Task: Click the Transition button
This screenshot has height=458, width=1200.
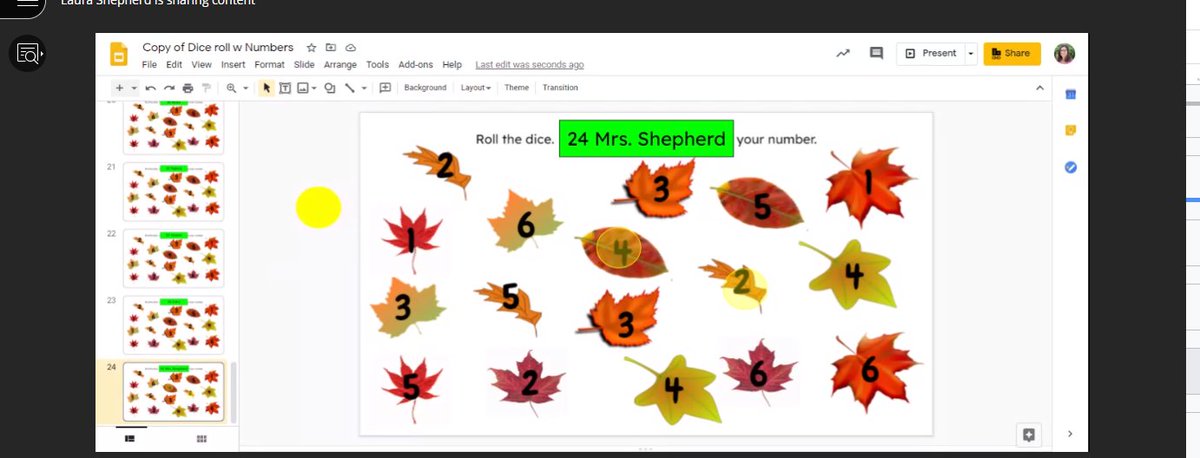Action: [x=560, y=88]
